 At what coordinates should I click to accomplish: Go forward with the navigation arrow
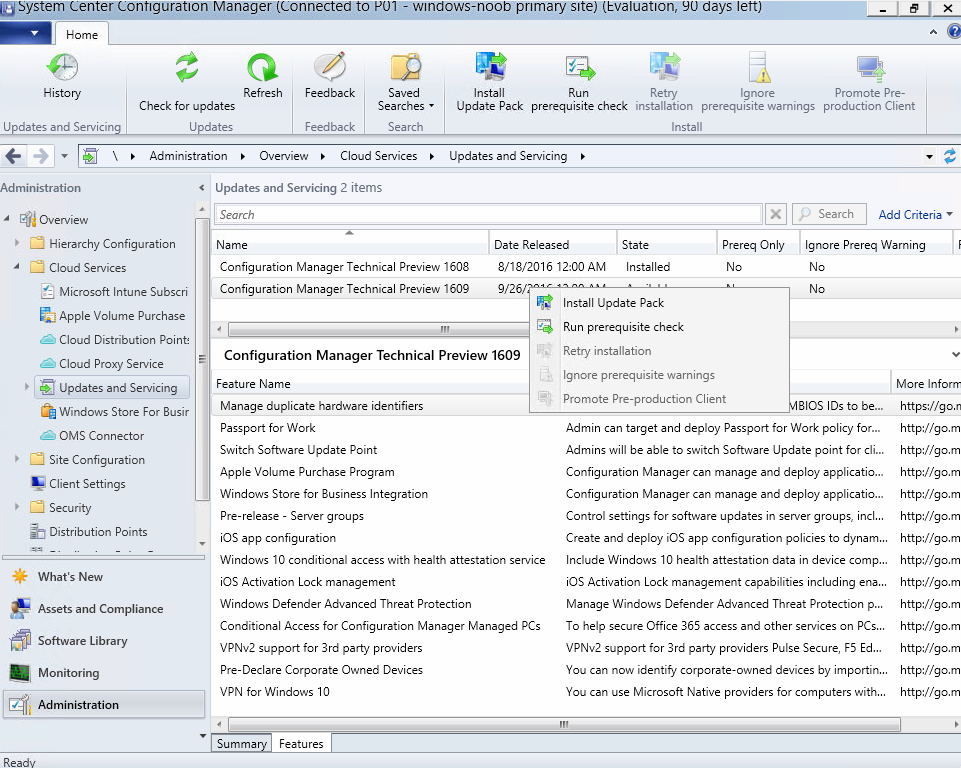pyautogui.click(x=40, y=156)
